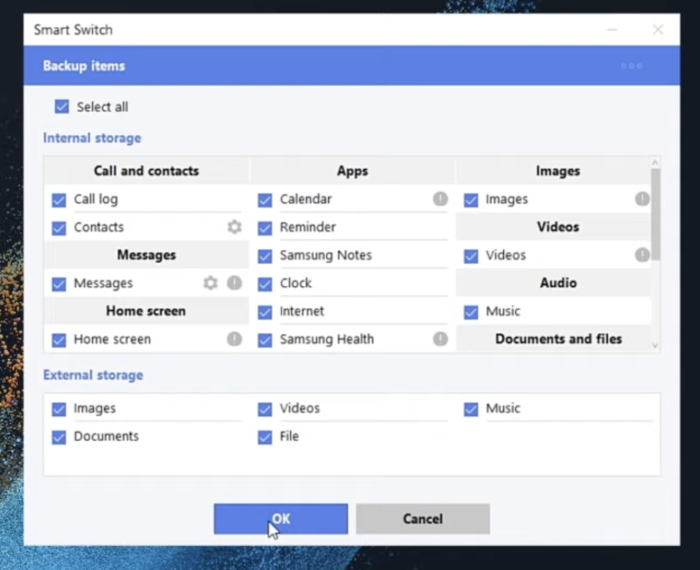Click the Cancel button
Image resolution: width=700 pixels, height=570 pixels.
point(422,519)
